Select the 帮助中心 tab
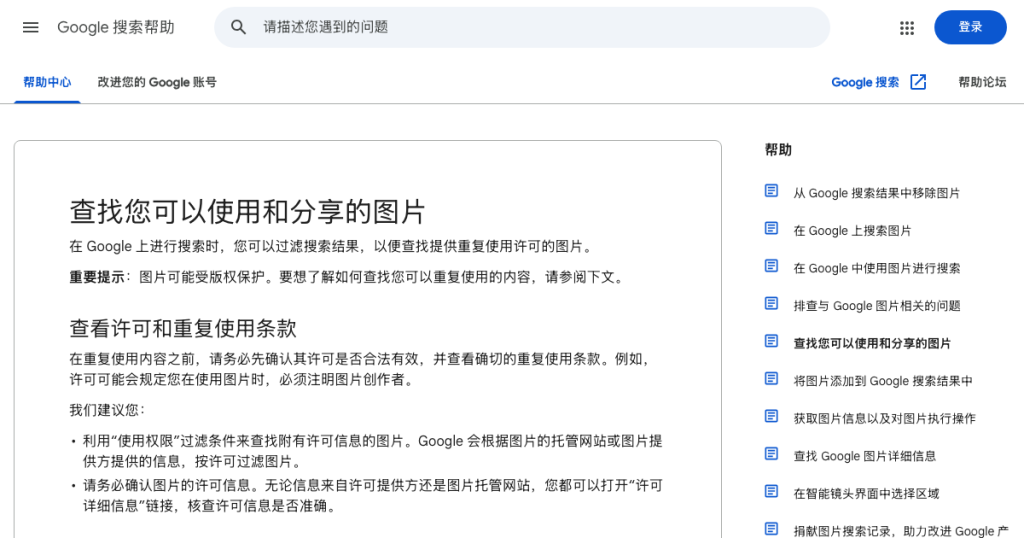This screenshot has height=538, width=1024. (47, 82)
